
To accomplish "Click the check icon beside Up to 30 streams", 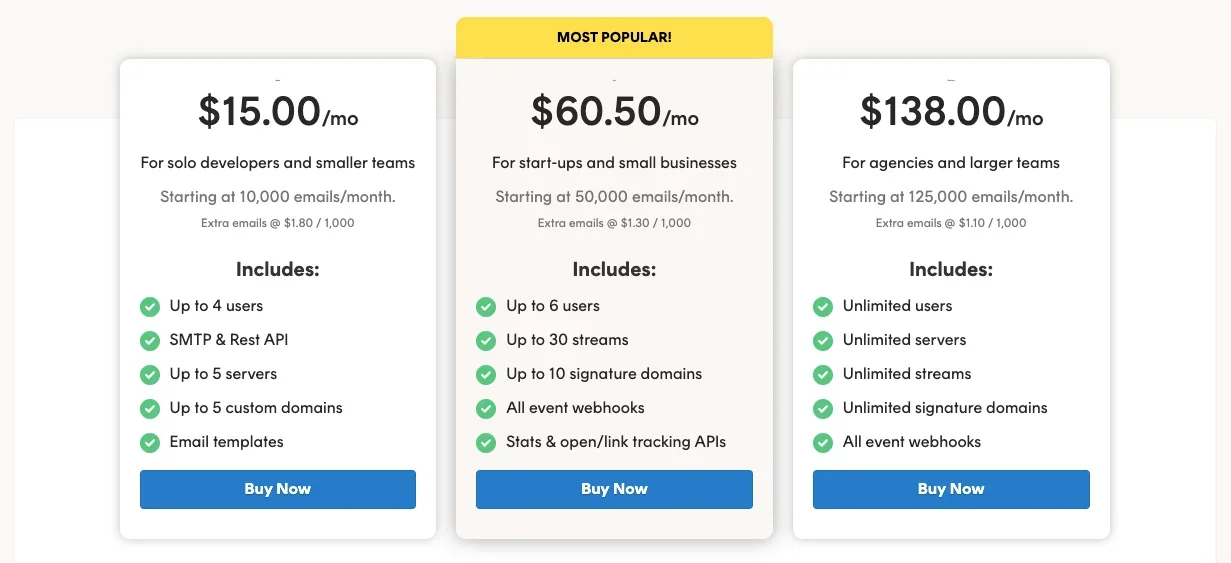I will coord(486,341).
